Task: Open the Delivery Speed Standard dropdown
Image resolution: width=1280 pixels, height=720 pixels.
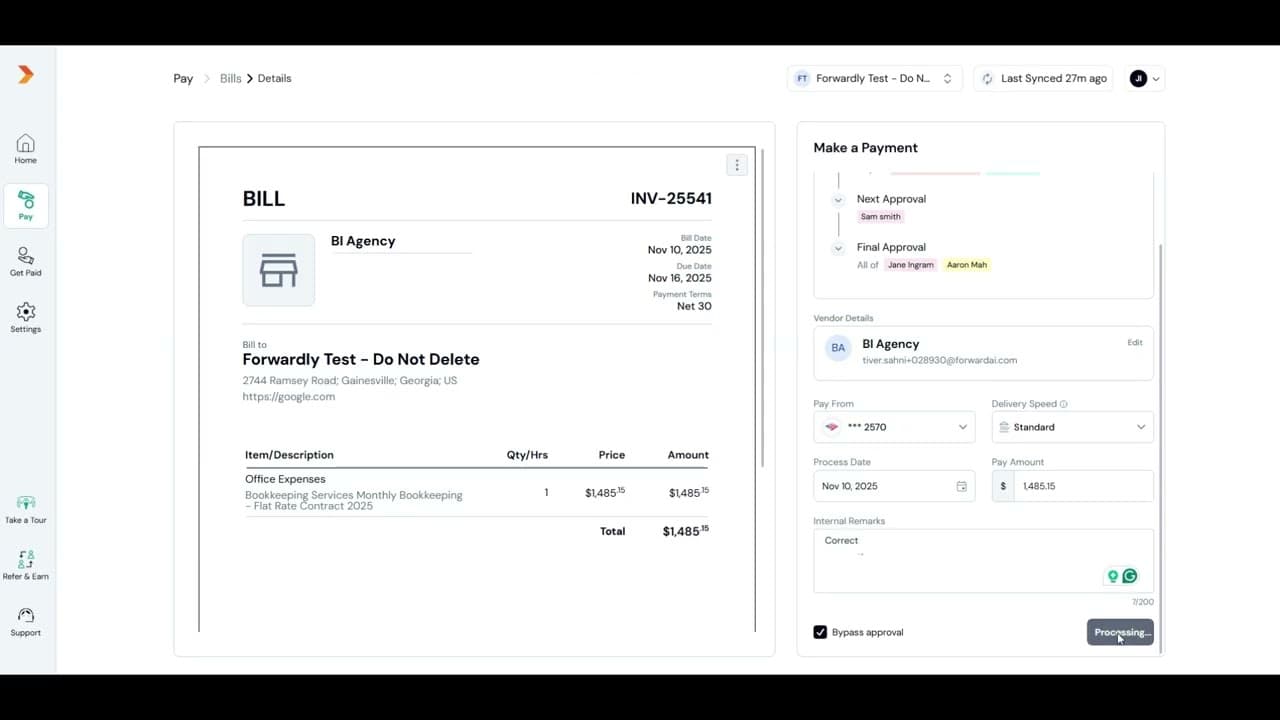Action: click(x=1073, y=427)
